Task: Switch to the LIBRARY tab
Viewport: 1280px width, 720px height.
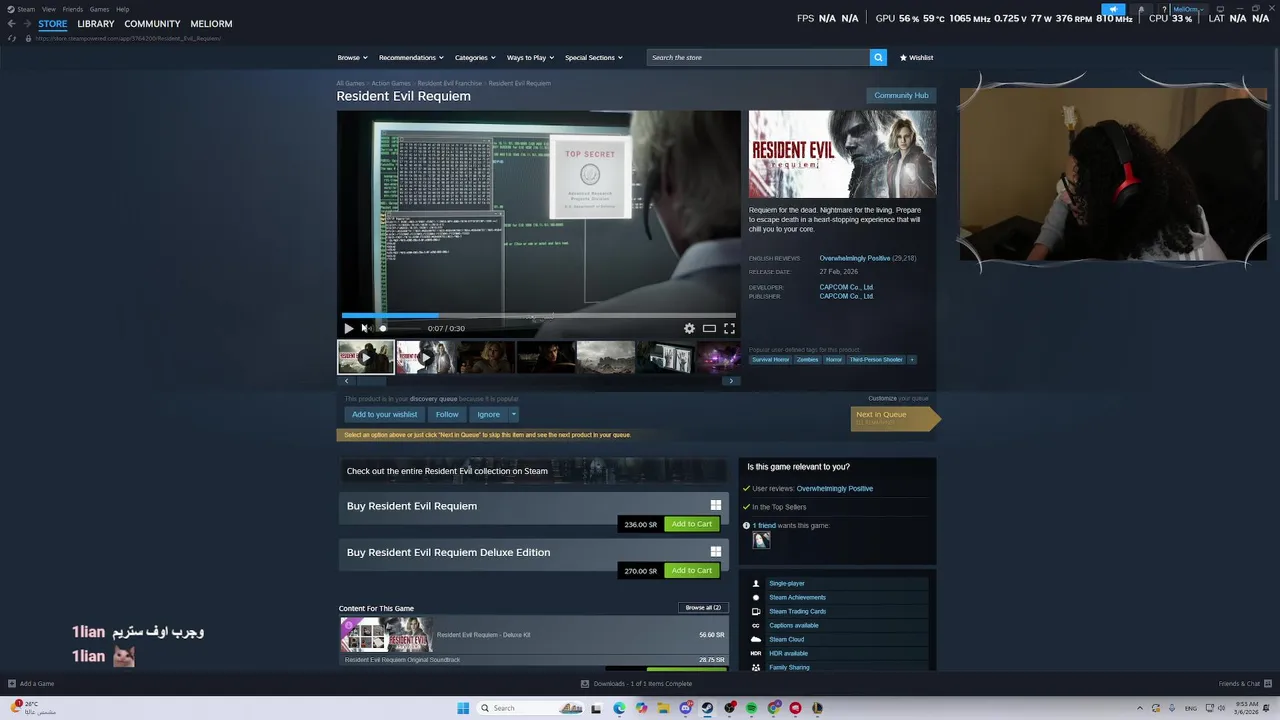Action: [96, 24]
